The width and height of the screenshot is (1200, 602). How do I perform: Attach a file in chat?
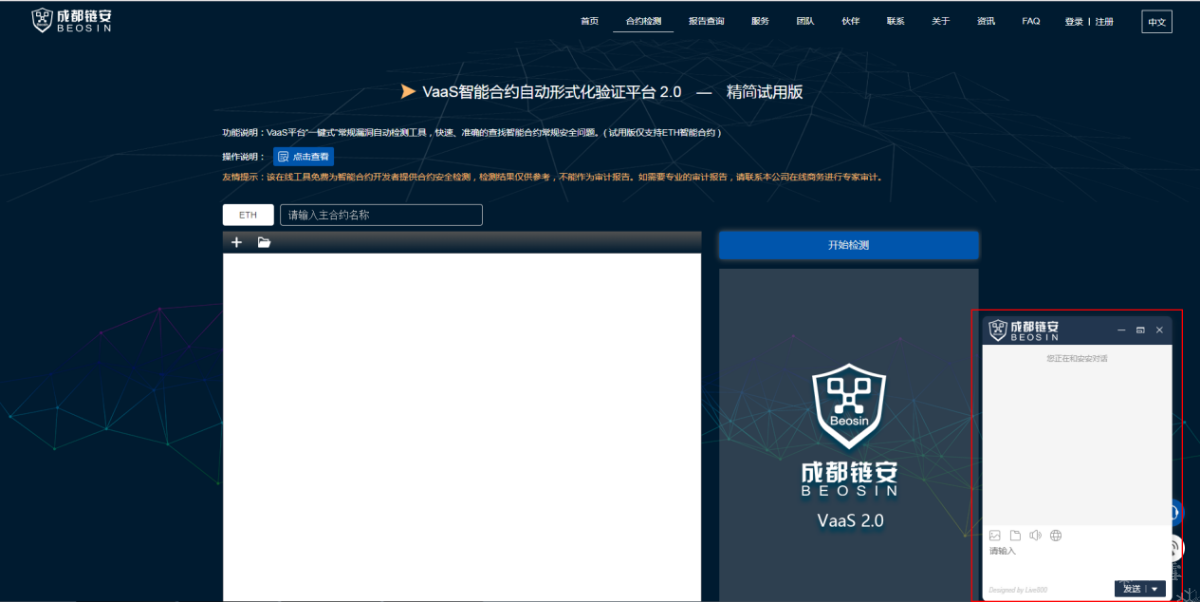[1015, 536]
